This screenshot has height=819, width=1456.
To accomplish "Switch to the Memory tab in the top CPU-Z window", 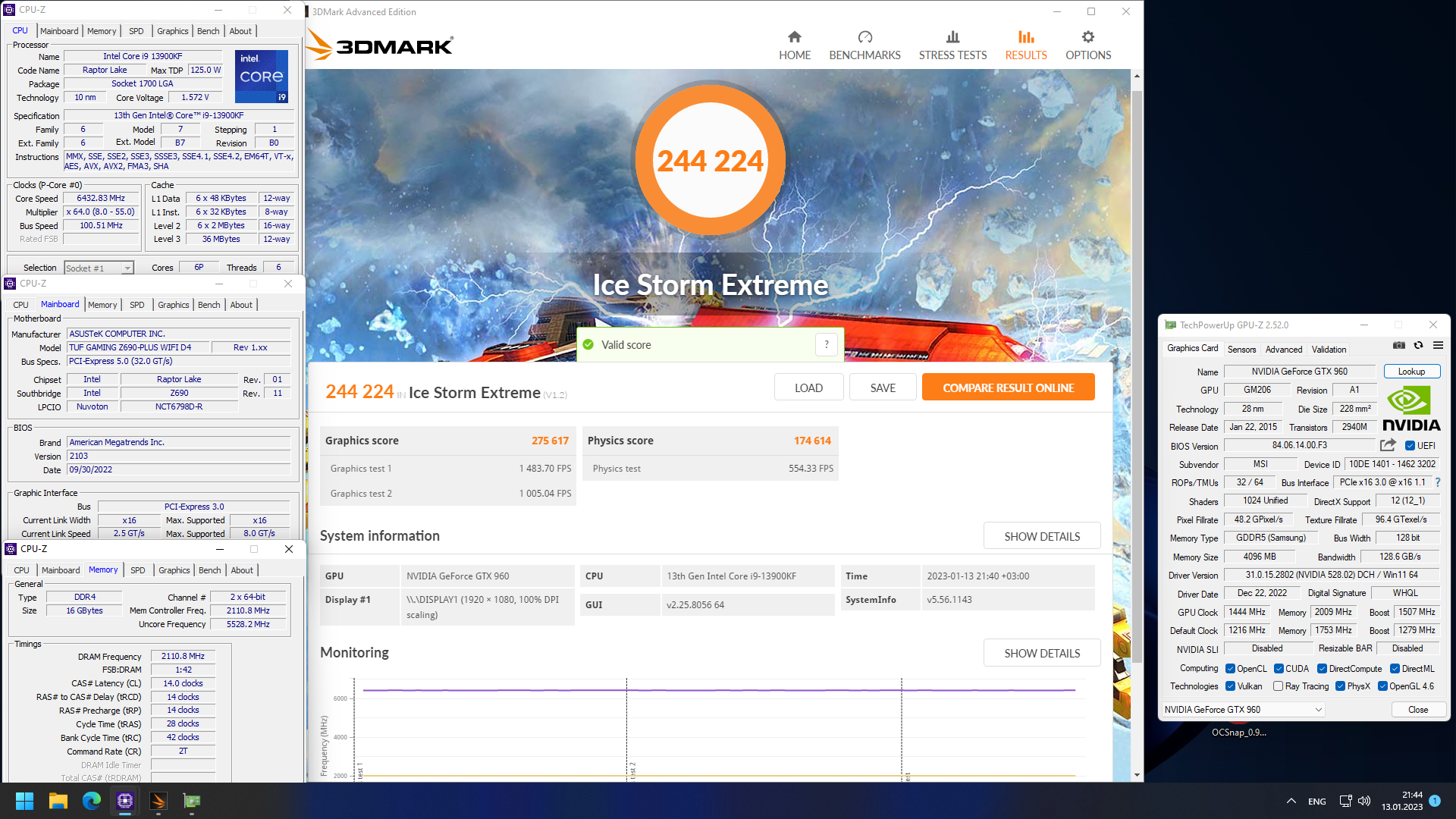I will point(102,31).
